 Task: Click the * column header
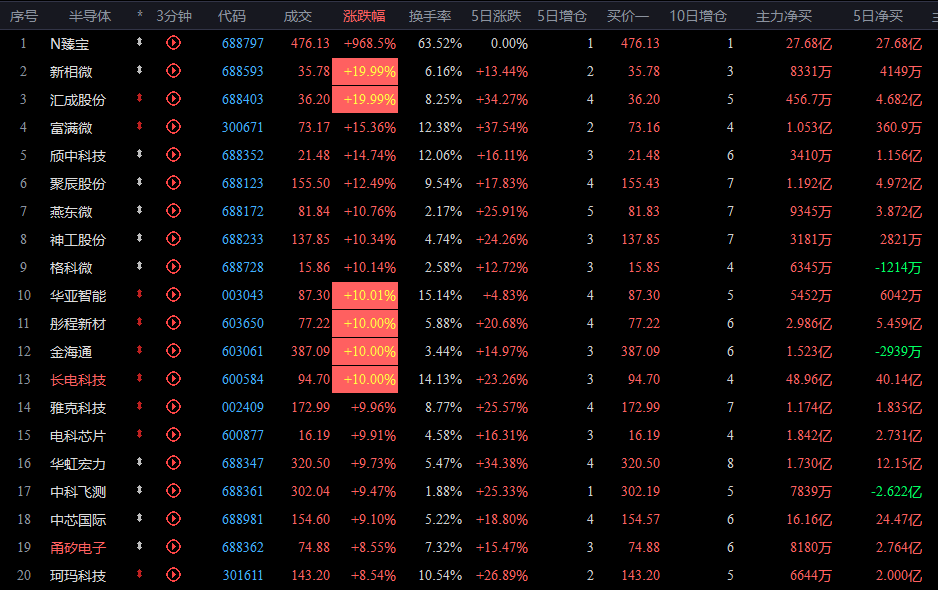coord(139,14)
